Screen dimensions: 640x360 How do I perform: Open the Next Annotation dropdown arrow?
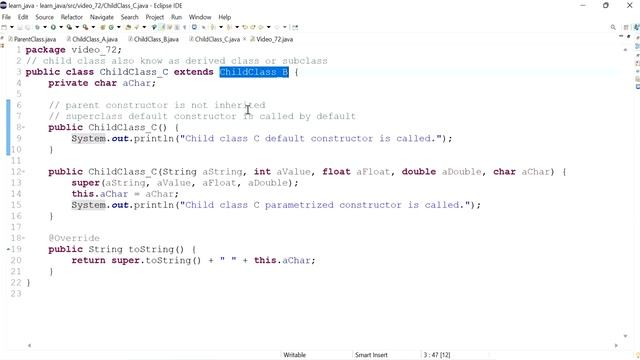point(221,27)
